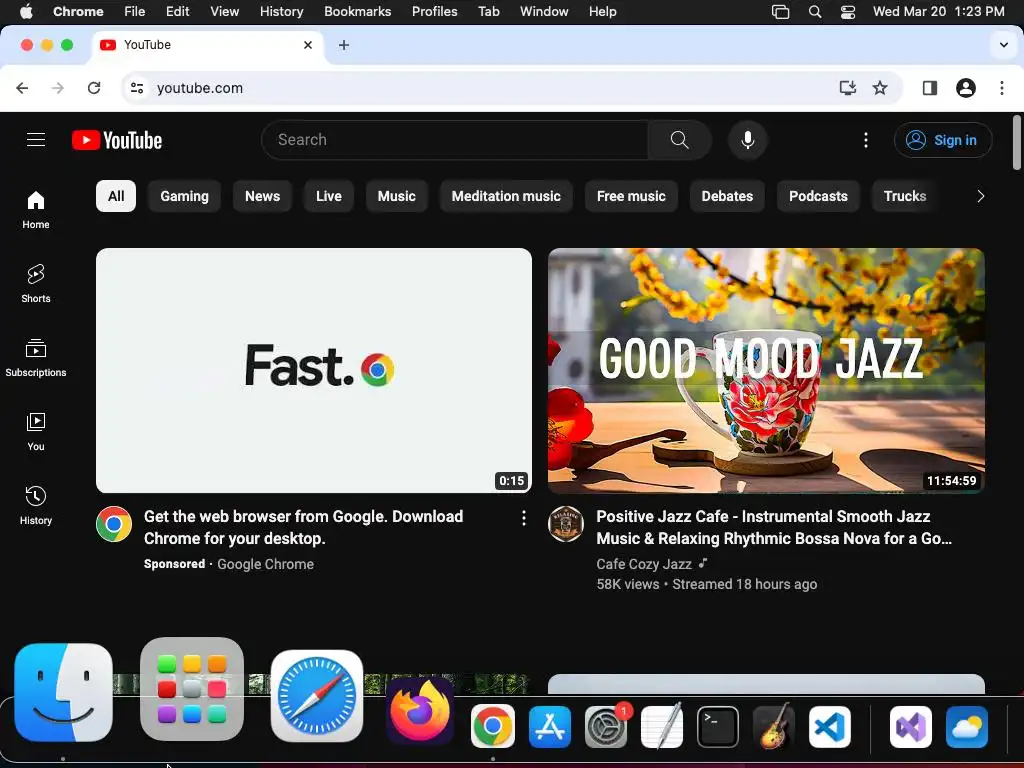Click the Sign in button
The width and height of the screenshot is (1024, 768).
[942, 140]
